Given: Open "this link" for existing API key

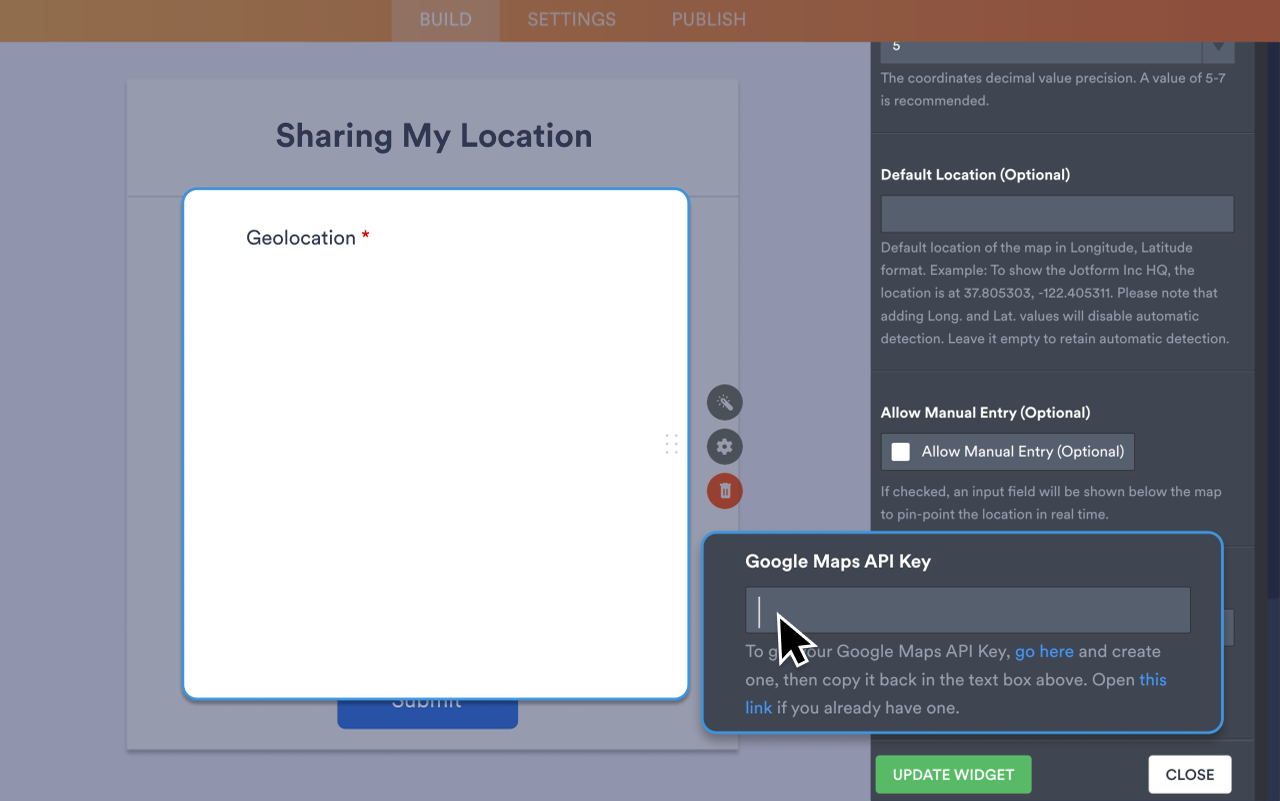Looking at the screenshot, I should [x=1152, y=679].
